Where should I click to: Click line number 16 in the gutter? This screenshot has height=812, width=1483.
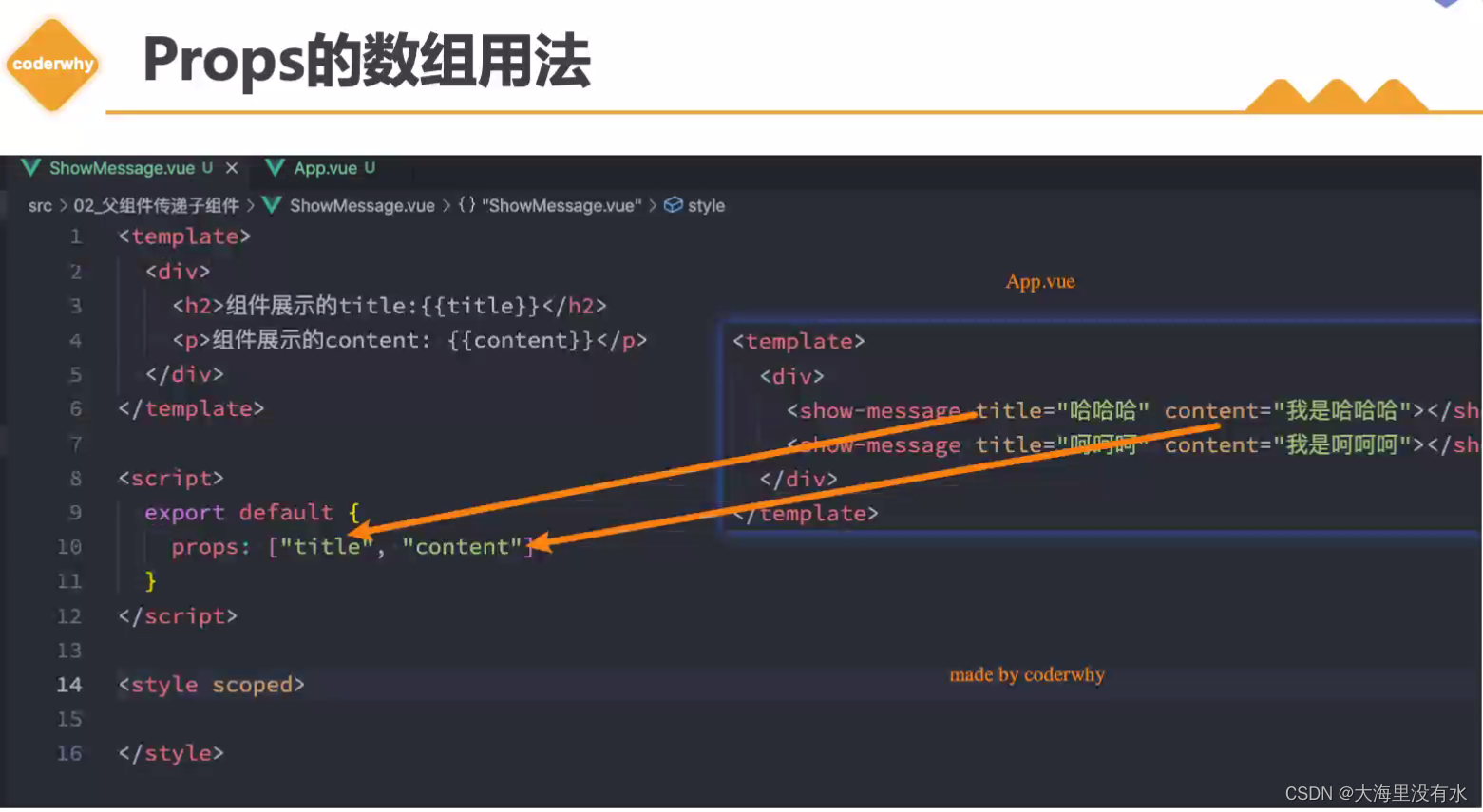coord(69,753)
